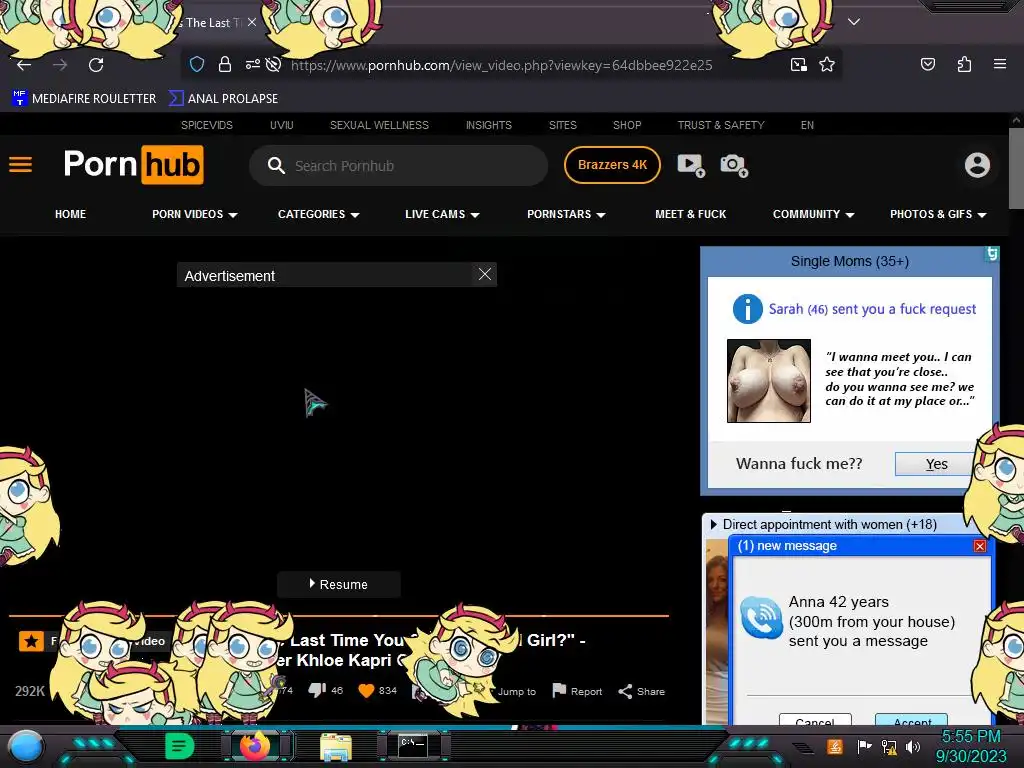Favorite the video with the heart icon
The height and width of the screenshot is (768, 1024).
366,691
